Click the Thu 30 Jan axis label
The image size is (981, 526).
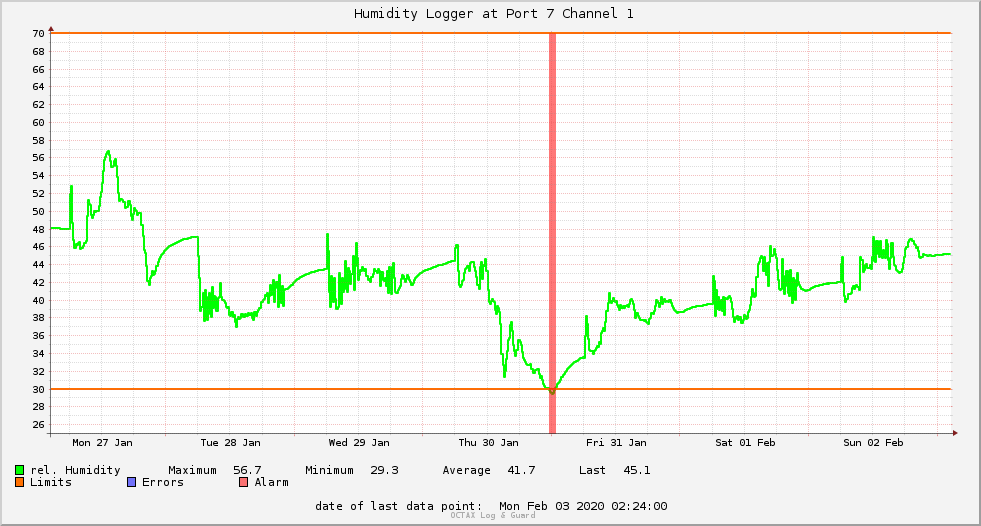click(489, 443)
